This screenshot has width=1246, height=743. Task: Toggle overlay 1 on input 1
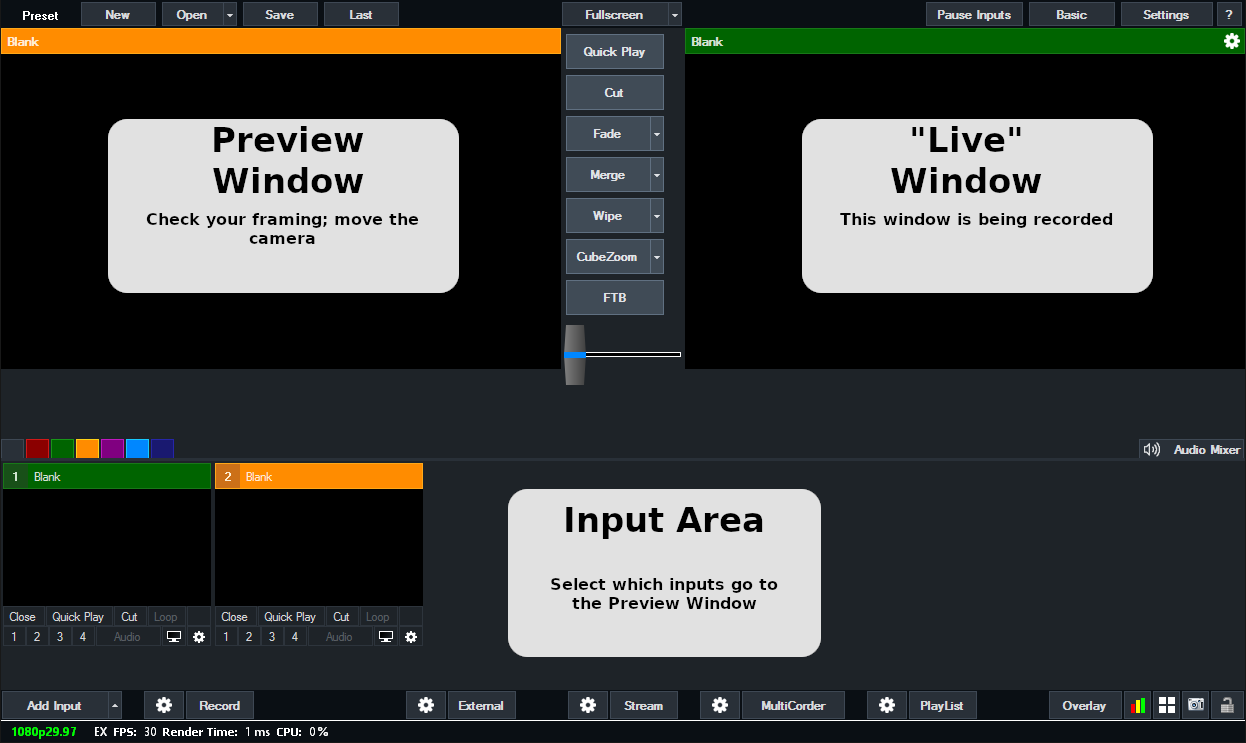[x=14, y=637]
